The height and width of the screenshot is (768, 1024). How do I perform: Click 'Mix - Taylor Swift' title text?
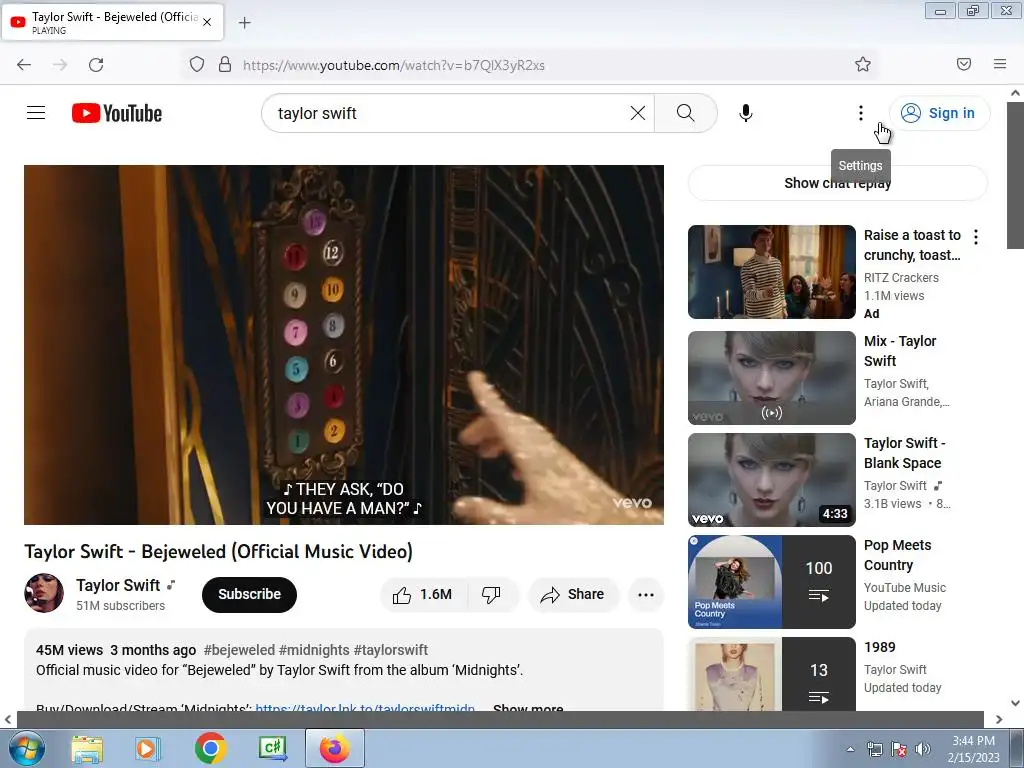click(x=900, y=351)
